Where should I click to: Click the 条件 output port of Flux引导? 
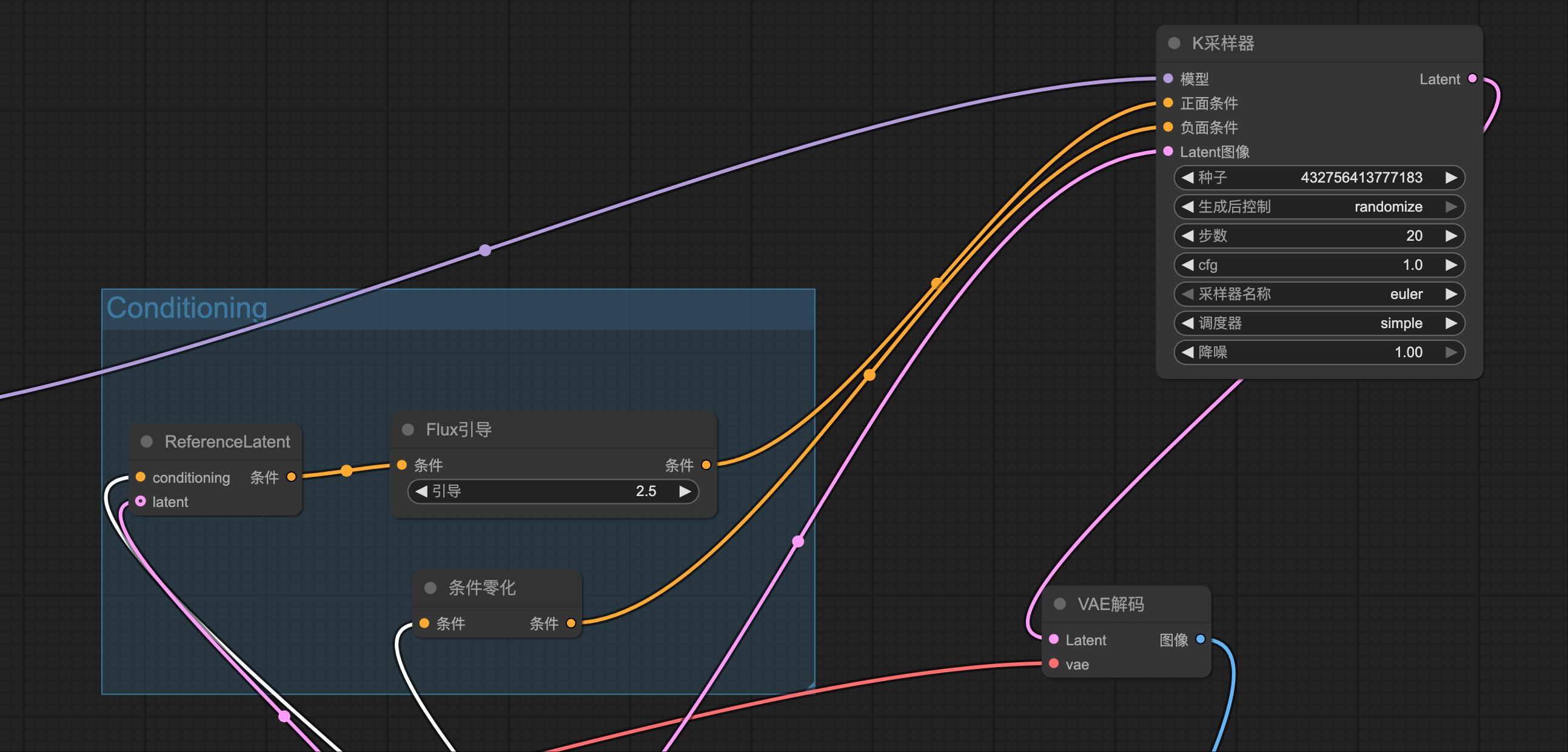pos(706,465)
